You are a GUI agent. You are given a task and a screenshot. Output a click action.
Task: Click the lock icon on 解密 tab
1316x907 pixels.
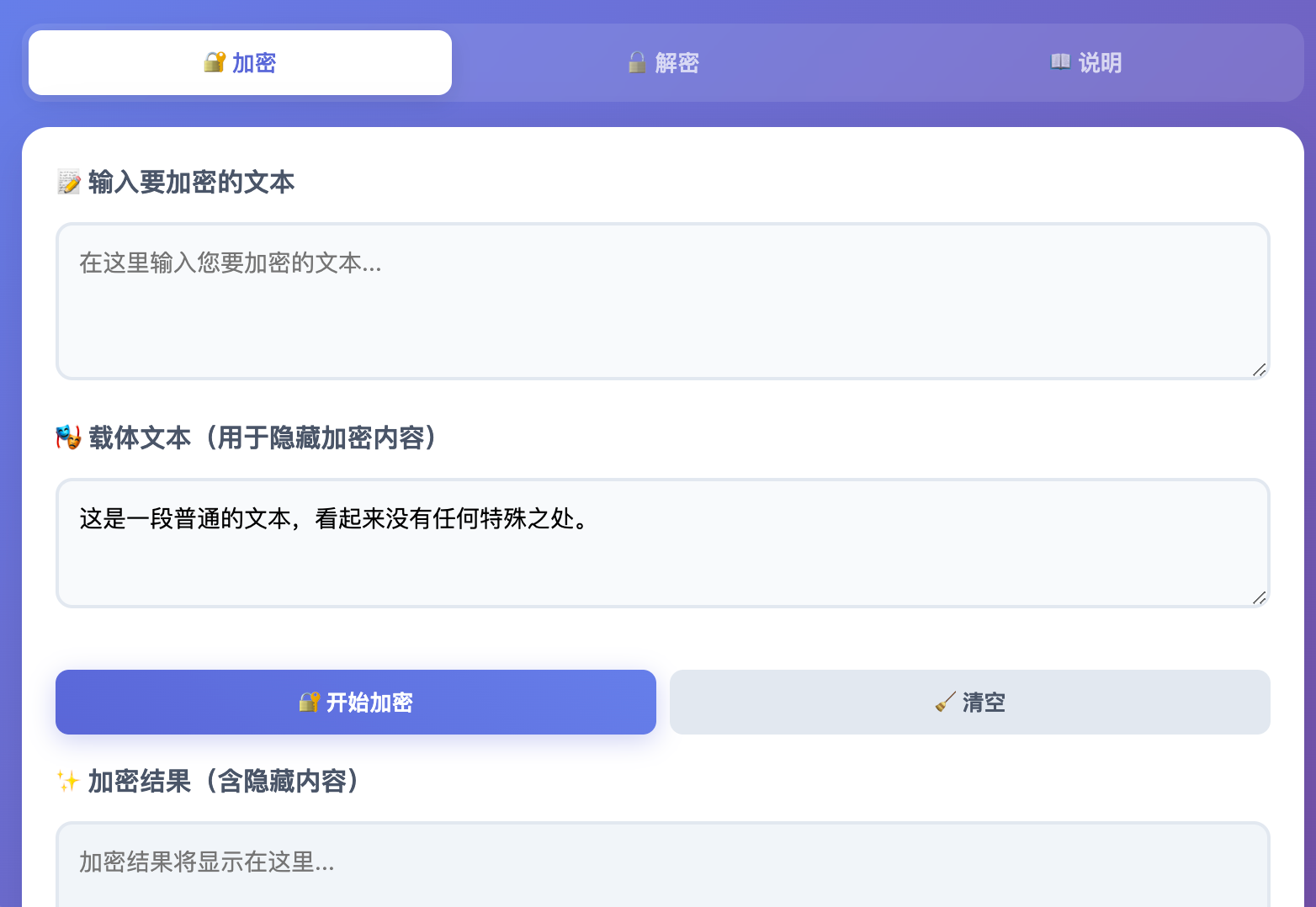[x=638, y=62]
